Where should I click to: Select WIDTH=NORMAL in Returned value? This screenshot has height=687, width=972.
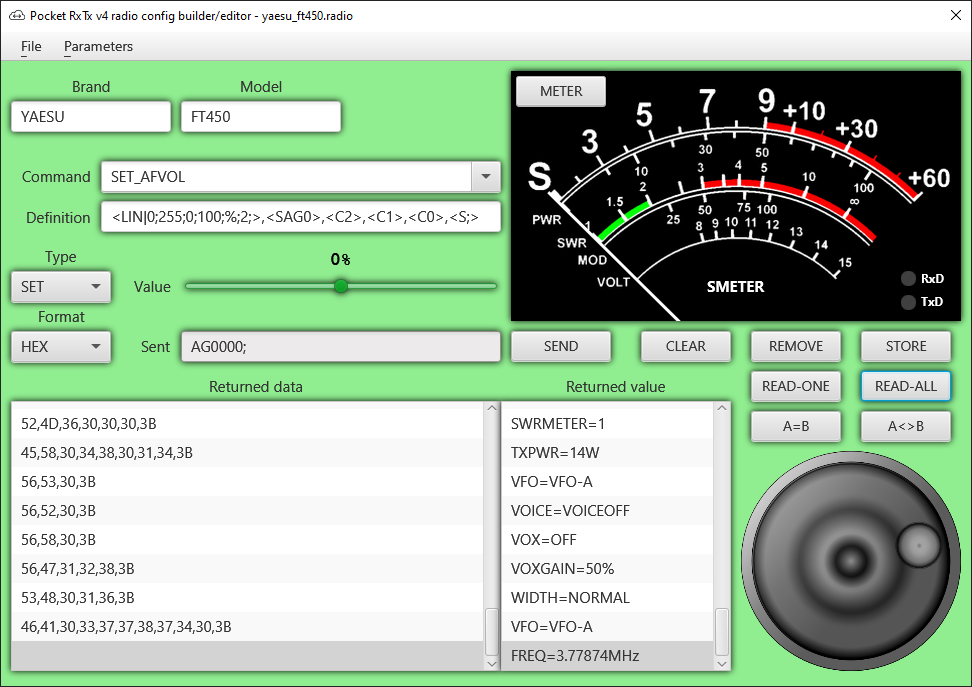(608, 598)
